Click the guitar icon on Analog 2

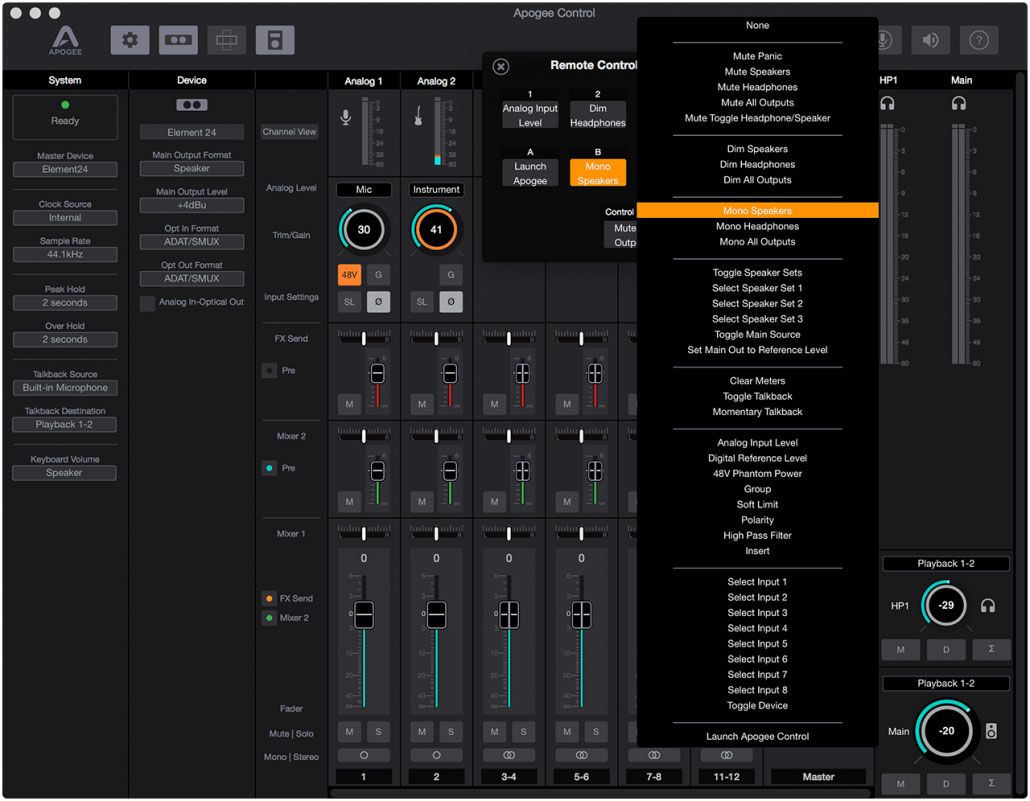tap(418, 116)
